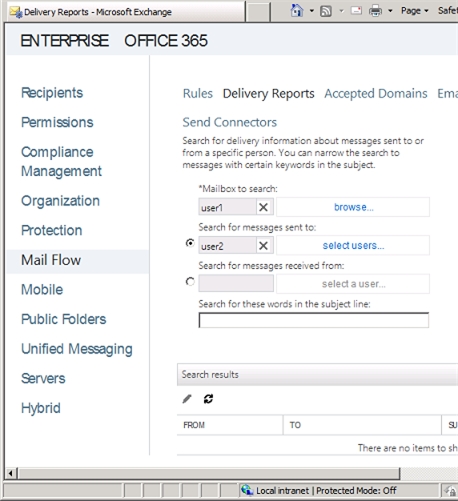
Task: Click the pencil edit icon in search results
Action: [187, 399]
